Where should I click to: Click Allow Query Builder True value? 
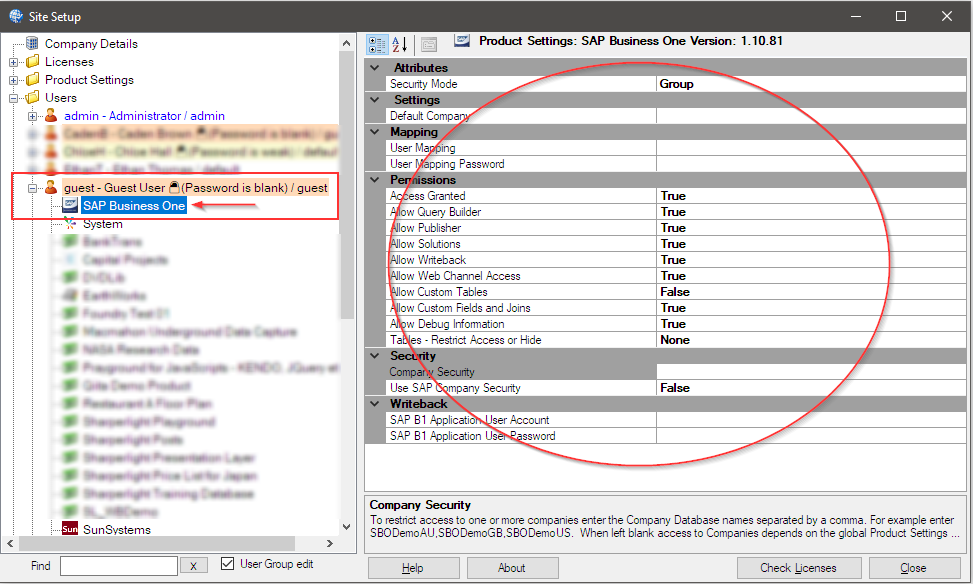pyautogui.click(x=810, y=212)
